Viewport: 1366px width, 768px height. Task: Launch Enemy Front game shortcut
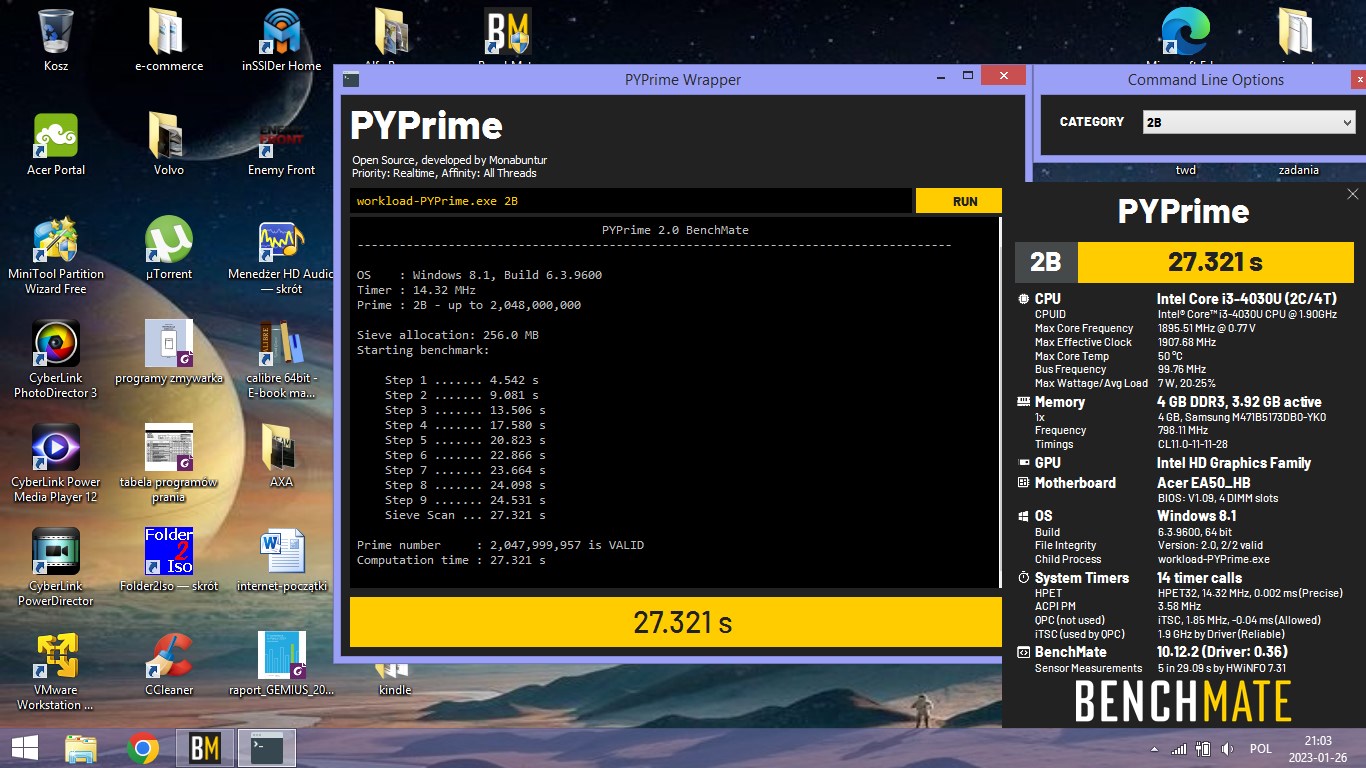click(x=282, y=144)
